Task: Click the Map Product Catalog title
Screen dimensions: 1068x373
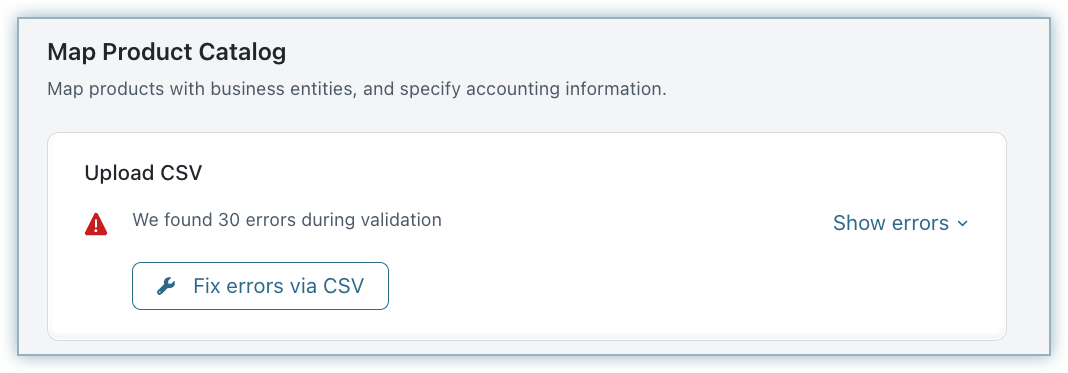Action: (167, 53)
